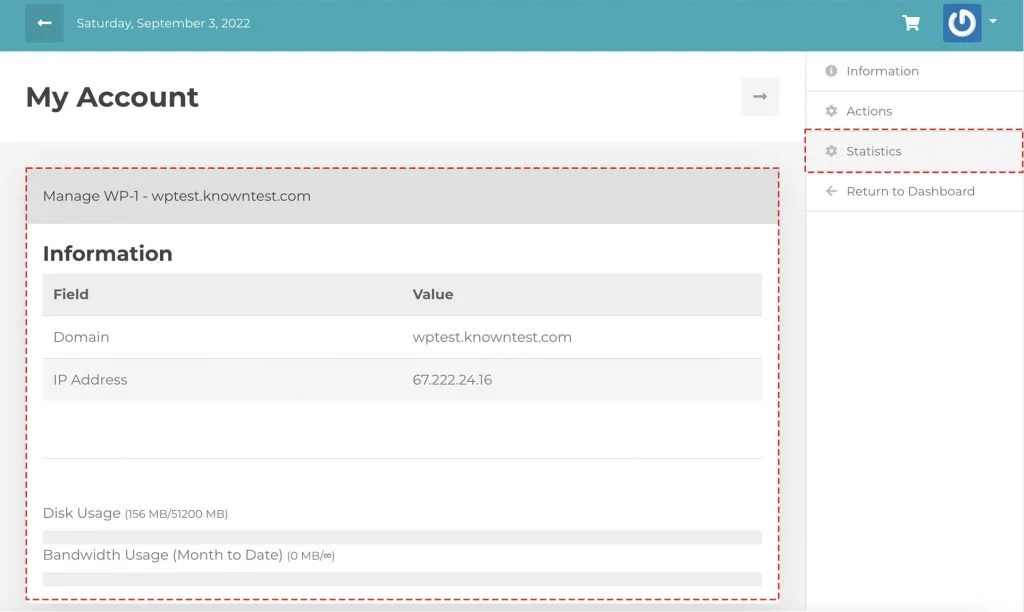1024x612 pixels.
Task: Switch to the Statistics section
Action: (873, 151)
